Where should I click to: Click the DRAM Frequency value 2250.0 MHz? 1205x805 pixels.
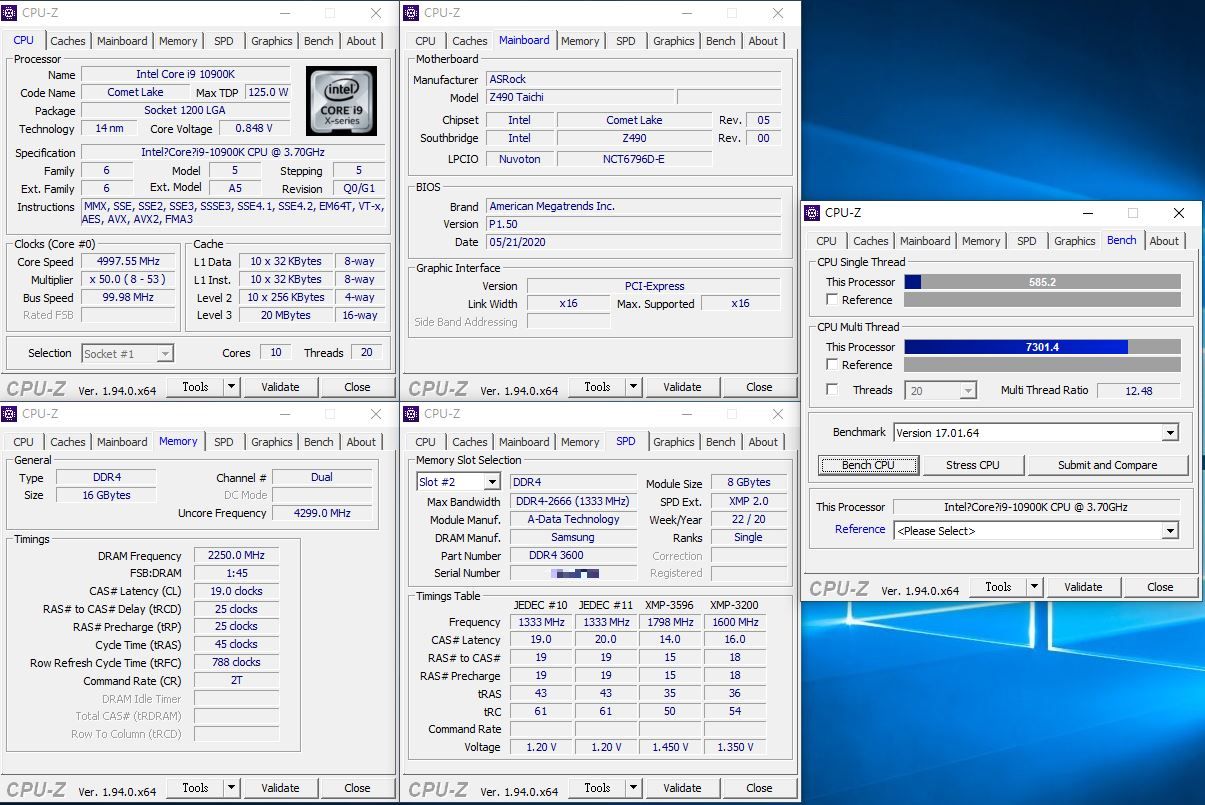tap(236, 556)
